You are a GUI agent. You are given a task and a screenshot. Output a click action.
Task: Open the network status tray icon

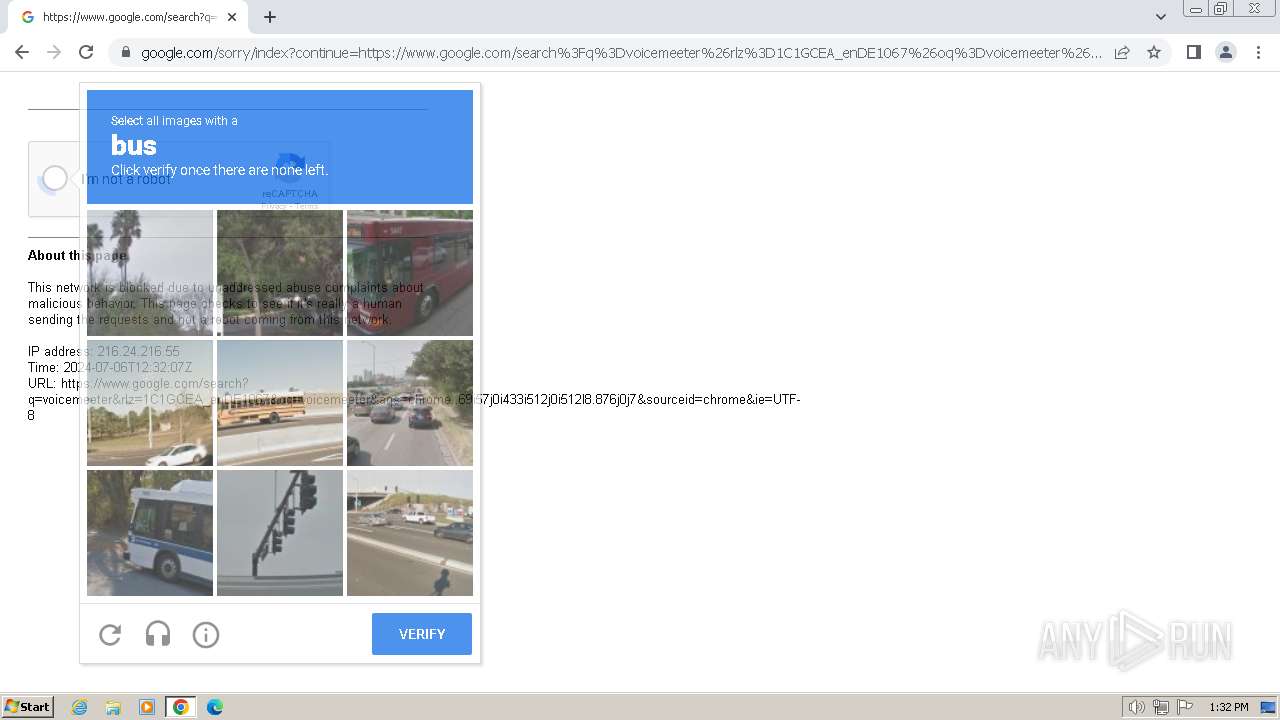[x=1161, y=707]
